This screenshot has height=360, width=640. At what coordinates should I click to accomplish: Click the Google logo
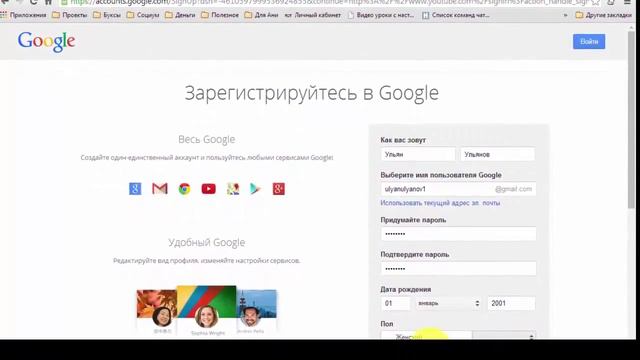(x=46, y=42)
